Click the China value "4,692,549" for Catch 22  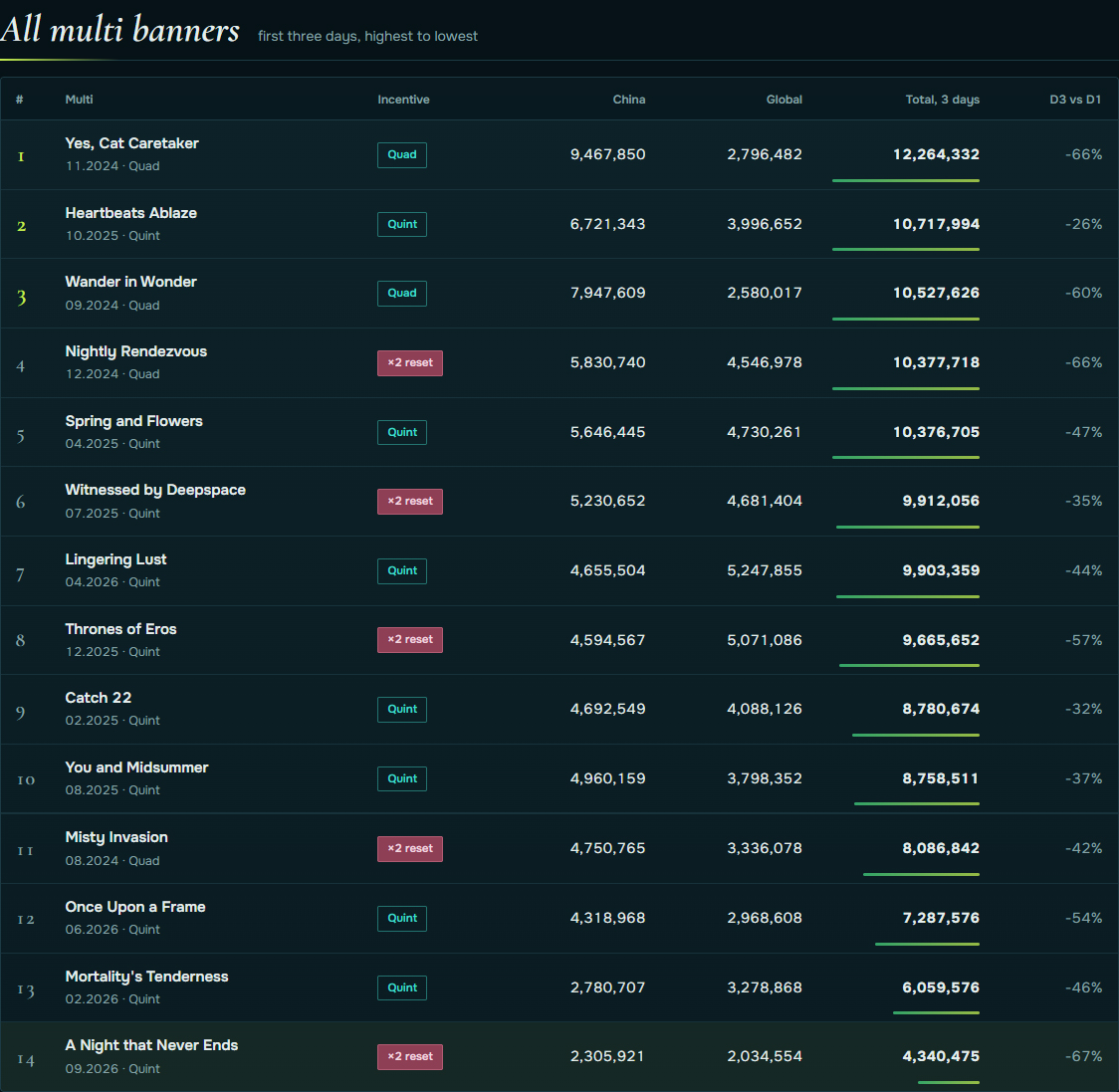tap(607, 709)
